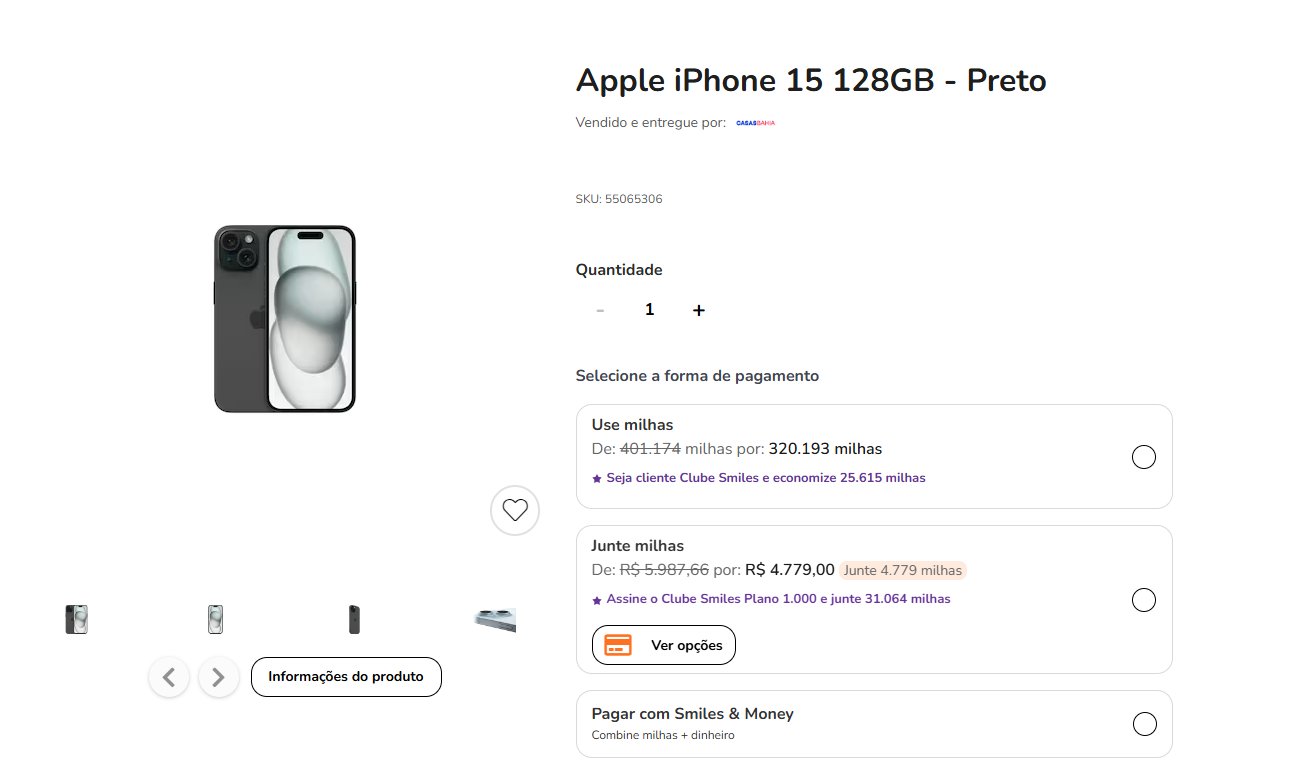Viewport: 1303px width, 761px height.
Task: Click the quantity value field
Action: click(x=650, y=310)
